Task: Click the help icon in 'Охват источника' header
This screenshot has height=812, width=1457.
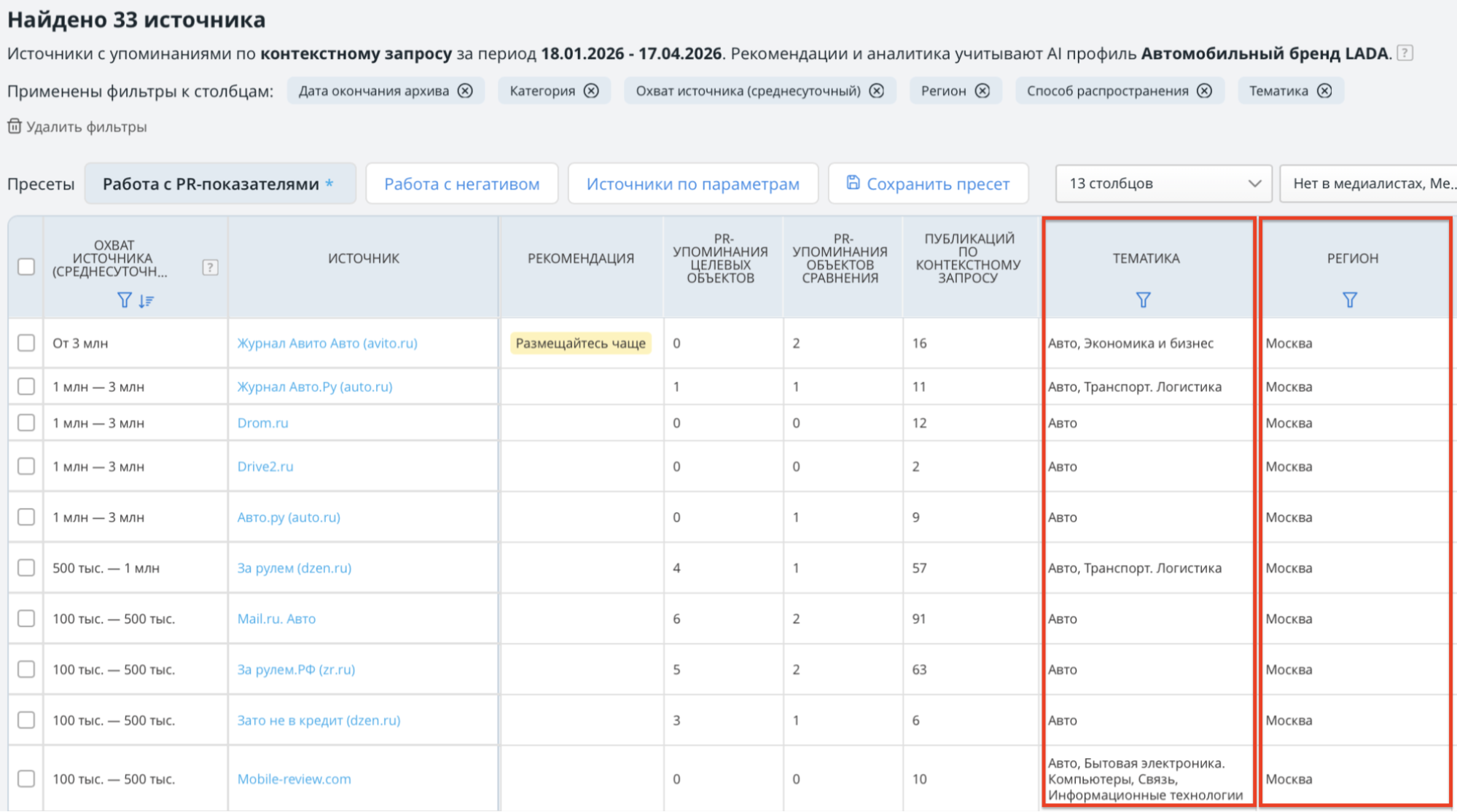Action: coord(210,268)
